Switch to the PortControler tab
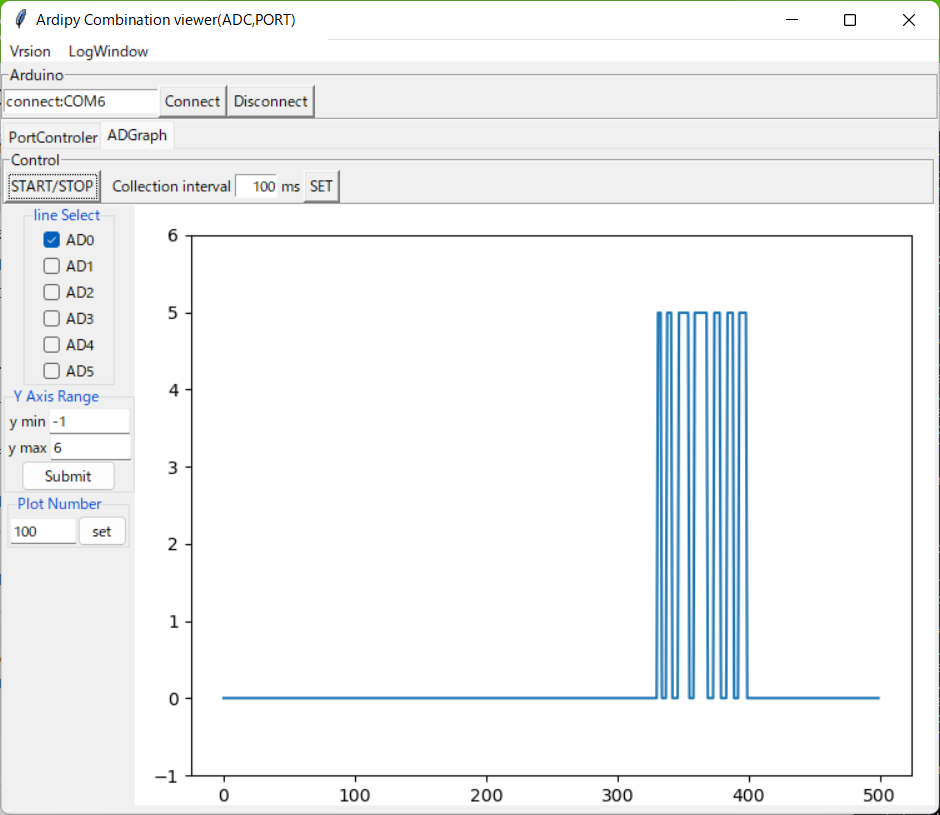Image resolution: width=940 pixels, height=815 pixels. coord(53,137)
